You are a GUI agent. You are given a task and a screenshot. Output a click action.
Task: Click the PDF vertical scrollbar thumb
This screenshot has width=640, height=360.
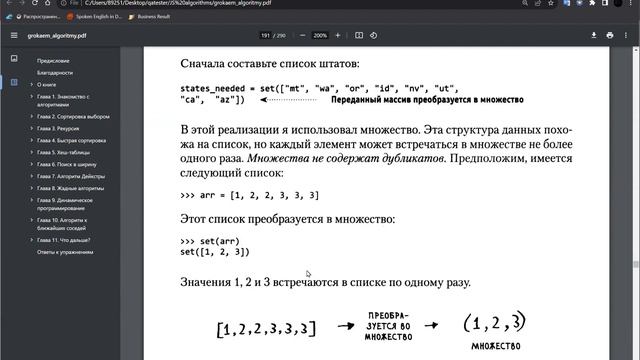pos(636,264)
